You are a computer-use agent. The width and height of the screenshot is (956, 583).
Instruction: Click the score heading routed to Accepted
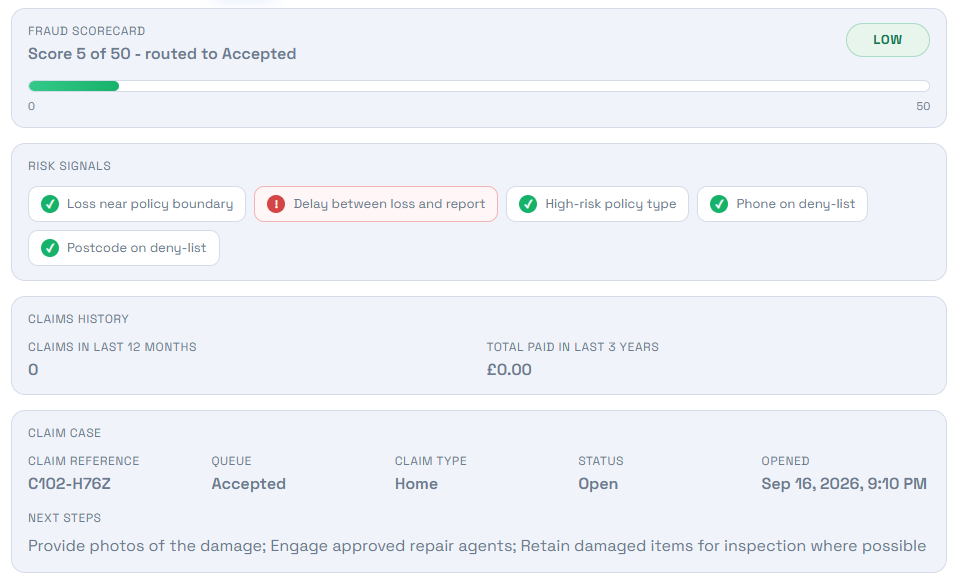click(x=162, y=54)
